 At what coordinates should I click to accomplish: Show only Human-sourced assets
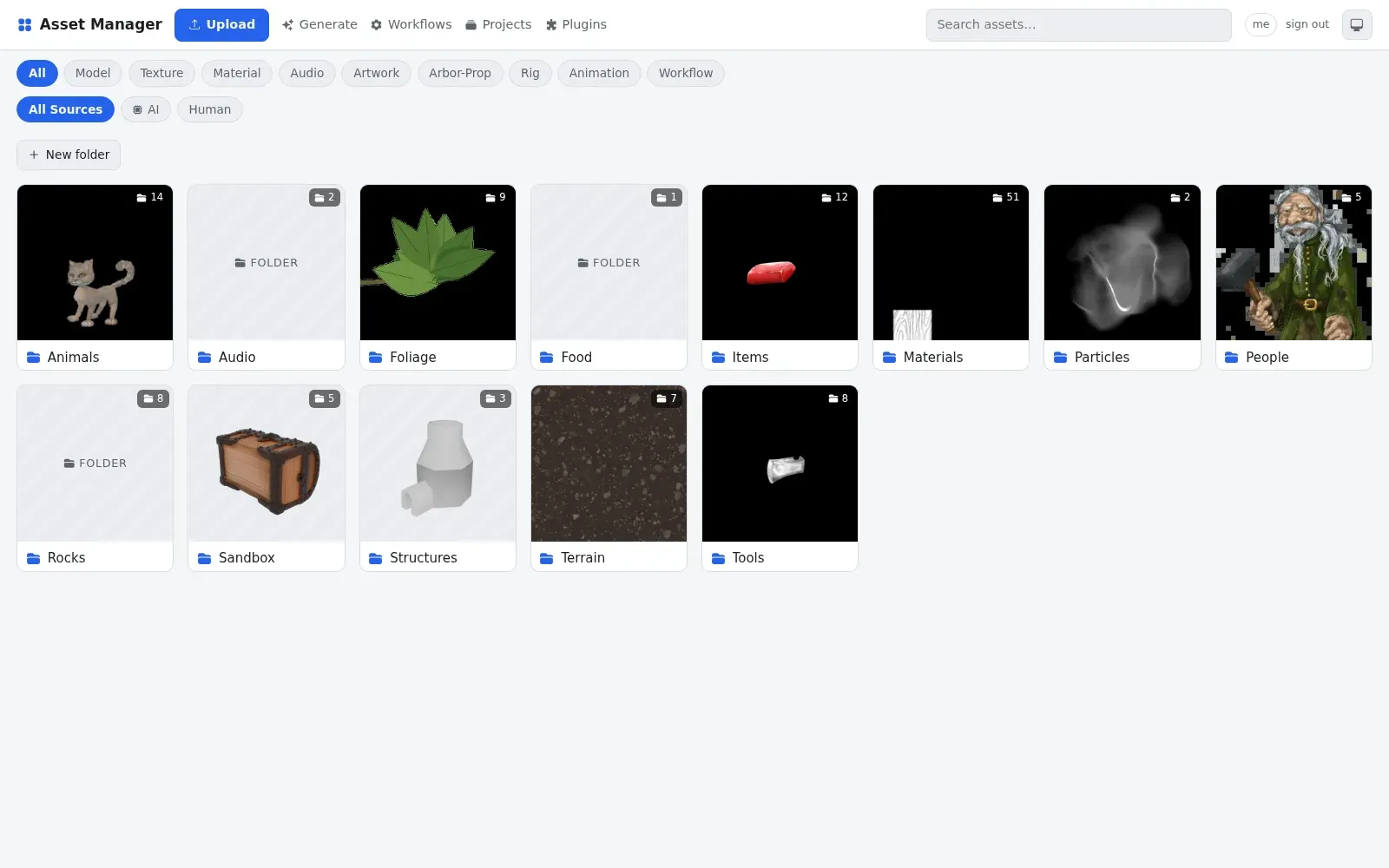[210, 109]
